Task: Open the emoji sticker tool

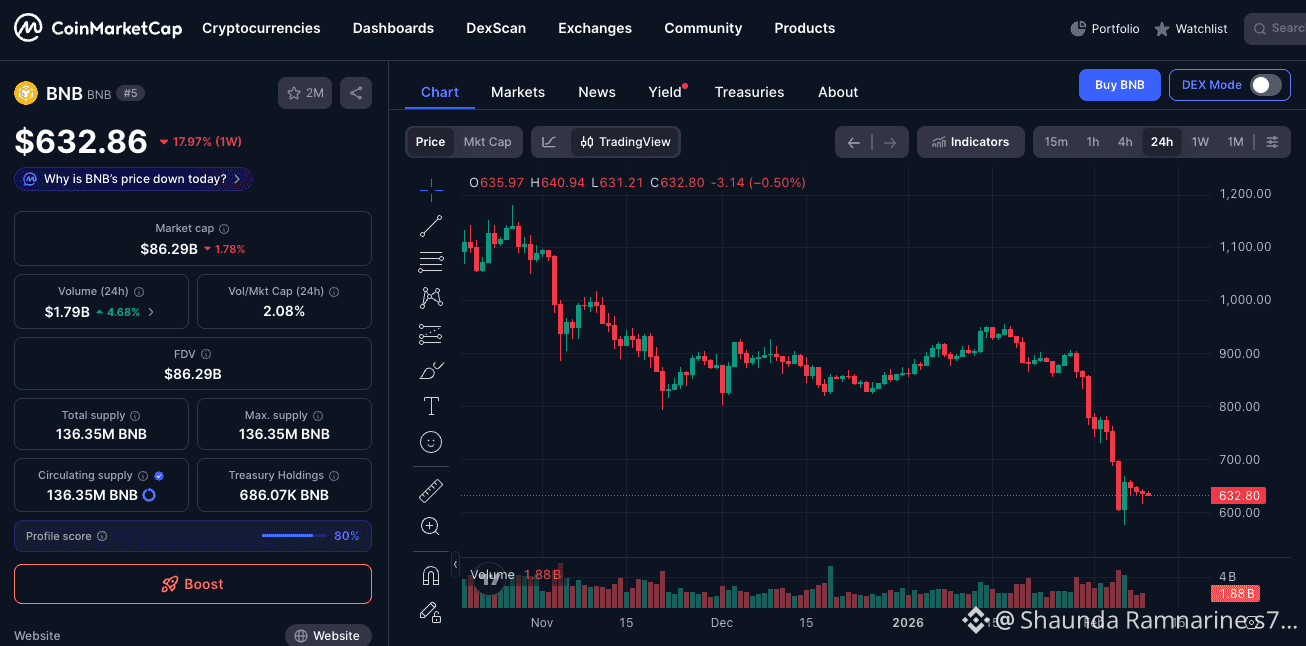Action: point(431,442)
